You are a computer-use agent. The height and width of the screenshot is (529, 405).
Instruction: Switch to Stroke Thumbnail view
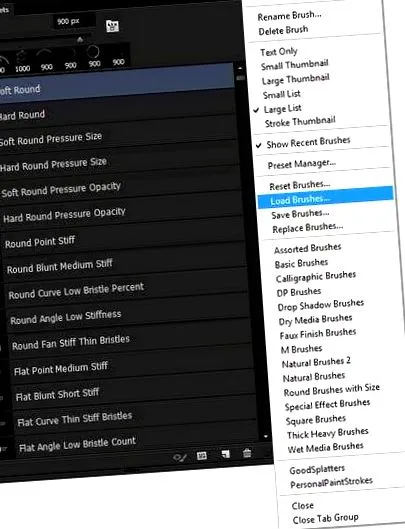tap(300, 122)
